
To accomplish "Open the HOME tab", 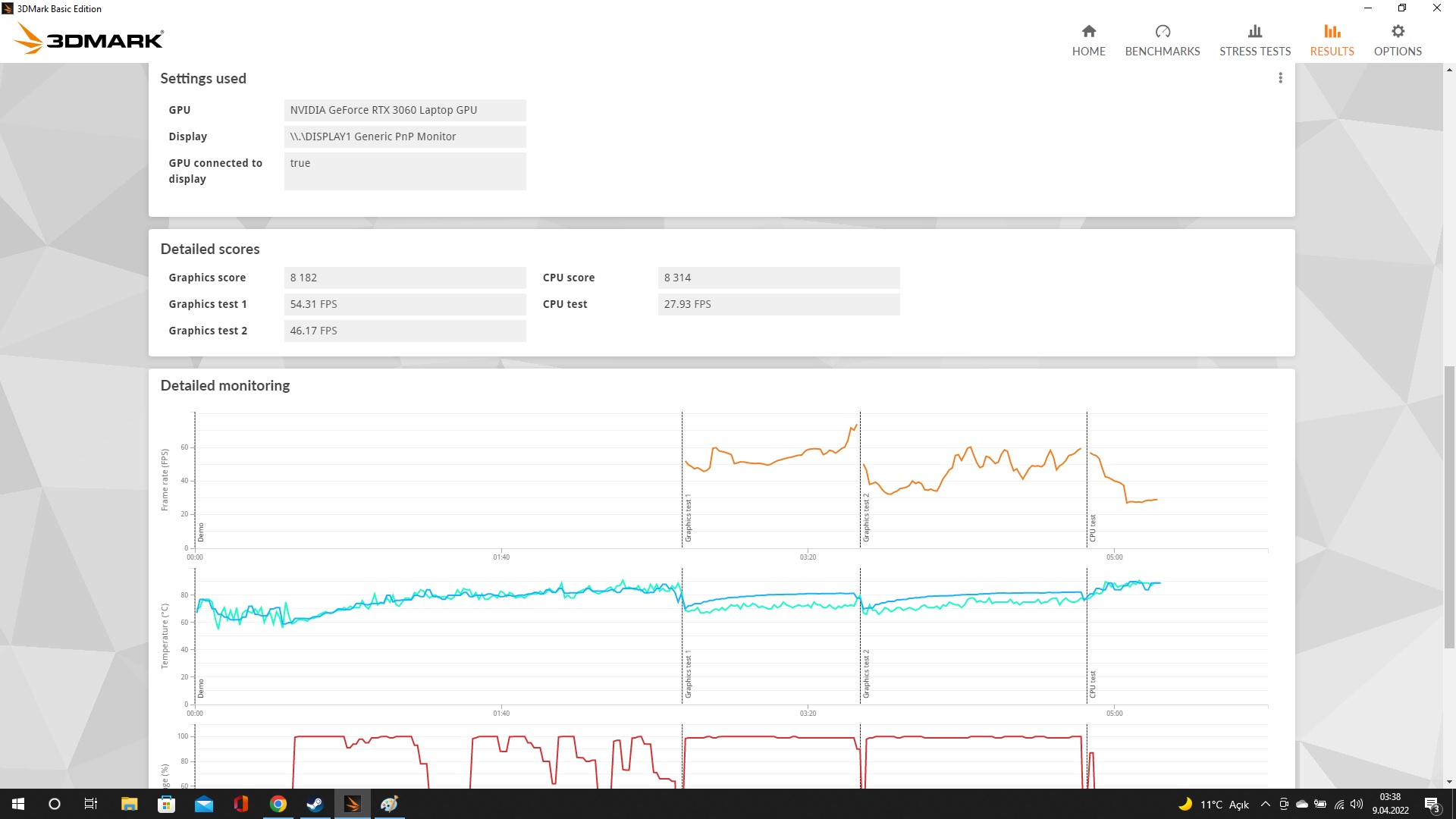I will [x=1088, y=40].
